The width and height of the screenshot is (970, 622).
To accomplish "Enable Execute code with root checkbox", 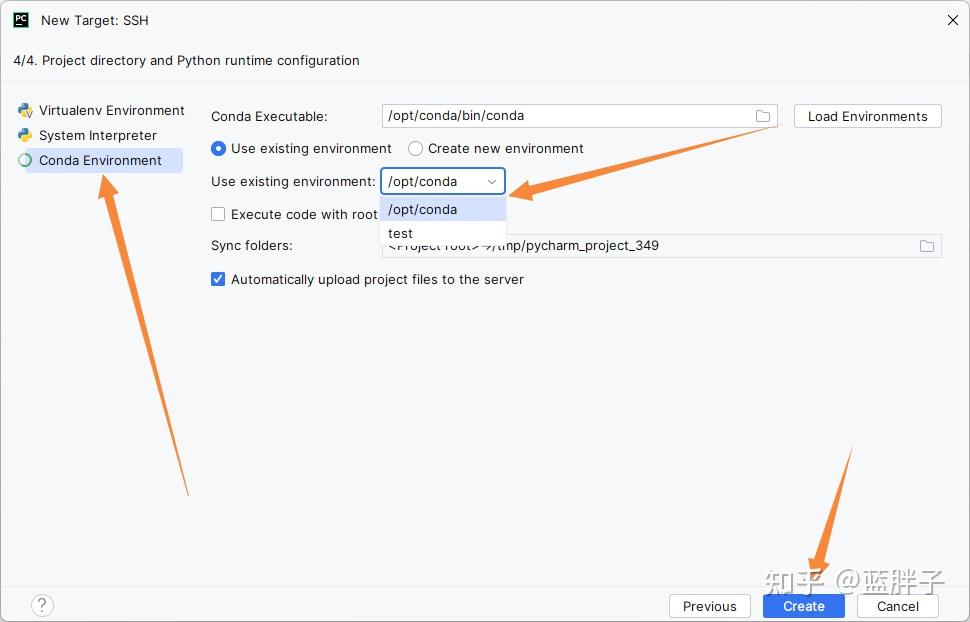I will point(218,214).
